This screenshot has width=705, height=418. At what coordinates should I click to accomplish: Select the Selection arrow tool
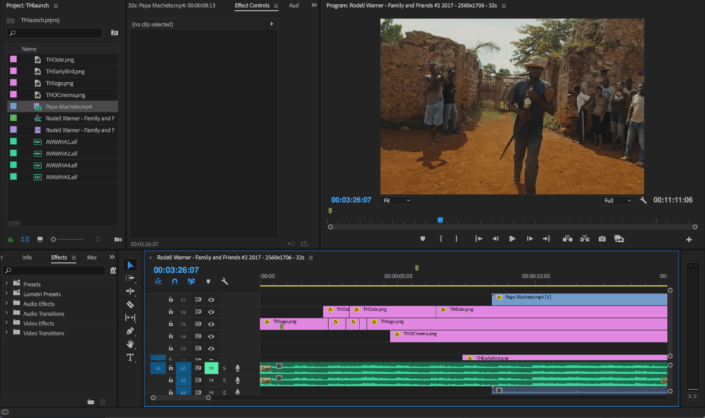tap(130, 265)
